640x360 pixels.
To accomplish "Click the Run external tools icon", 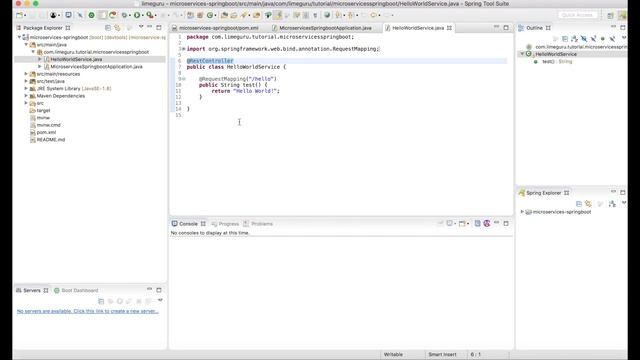I will (150, 15).
